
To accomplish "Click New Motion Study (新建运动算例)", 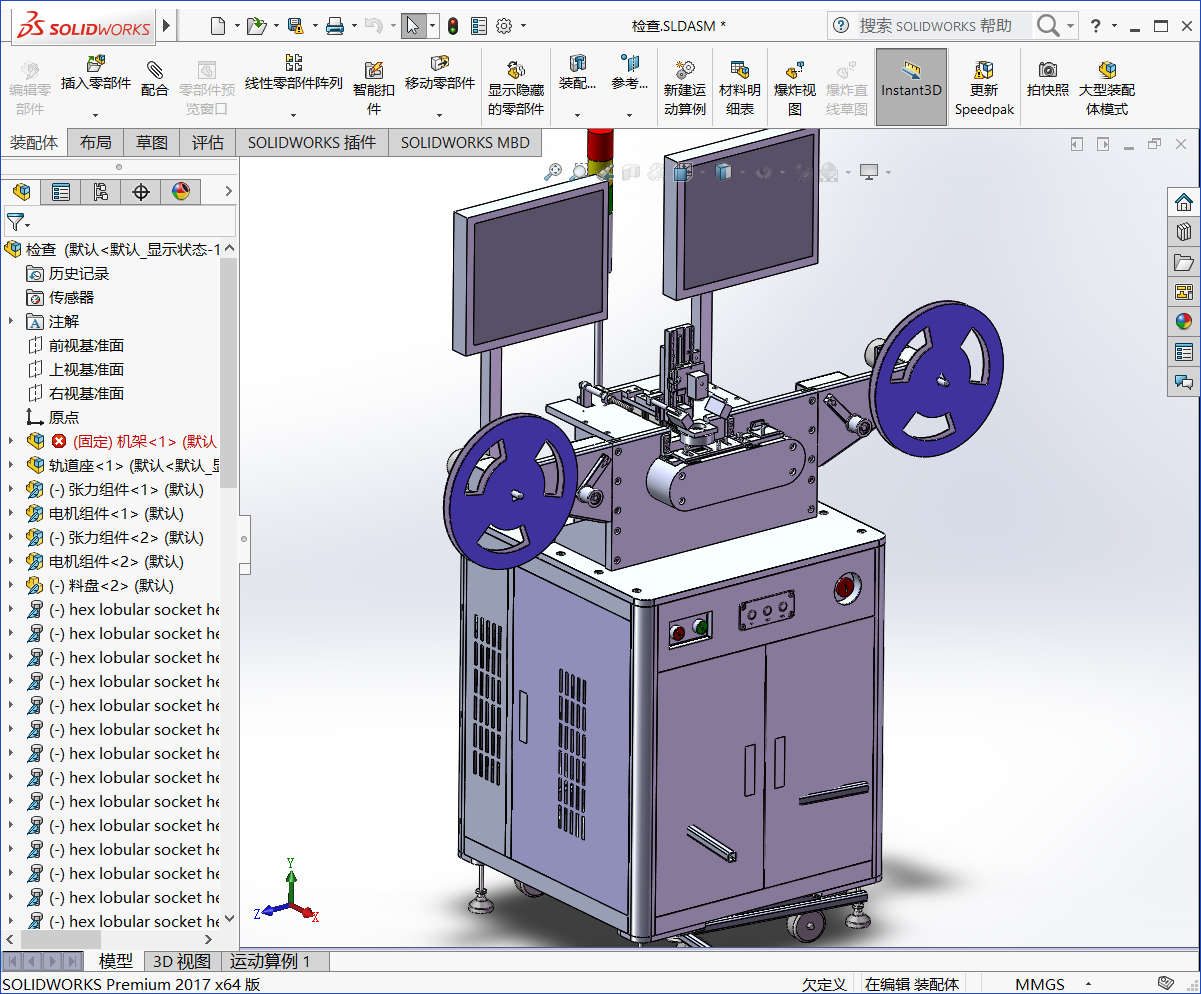I will pos(685,89).
